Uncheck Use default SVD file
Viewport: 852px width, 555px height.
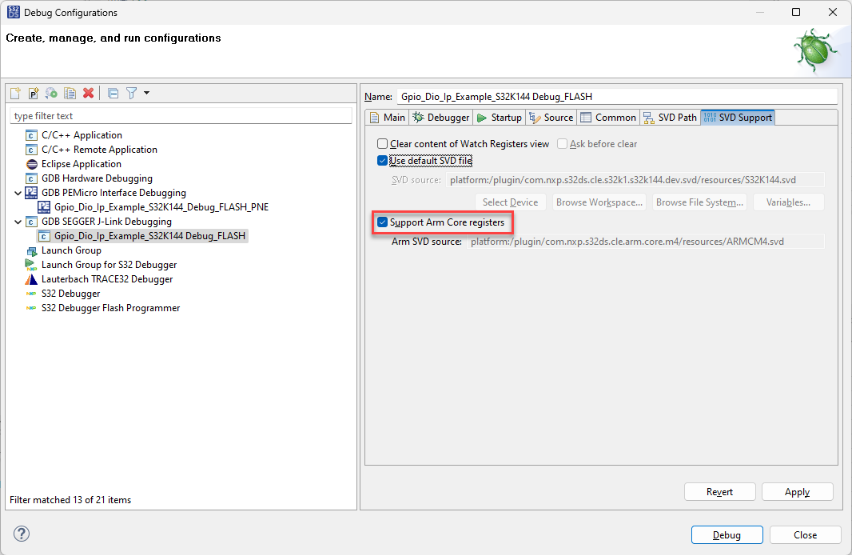pos(383,160)
